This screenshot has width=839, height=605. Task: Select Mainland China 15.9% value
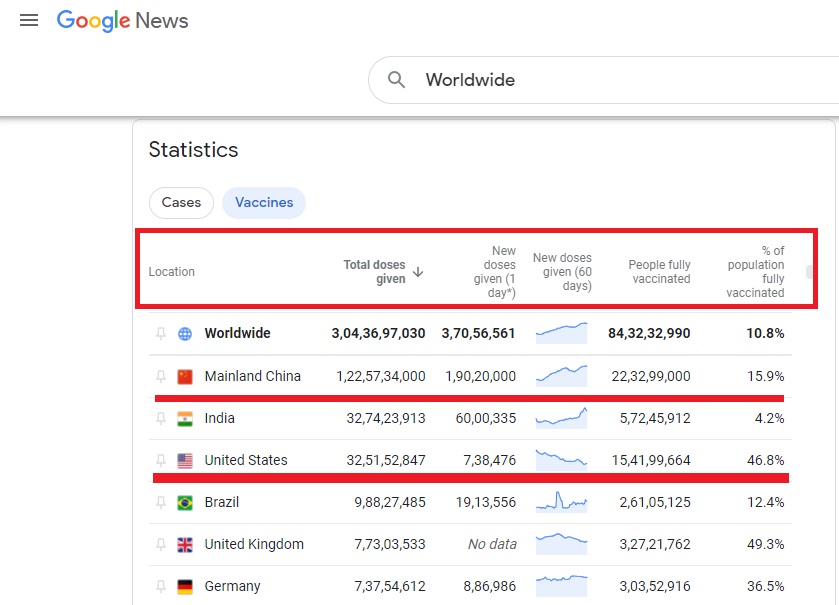tap(766, 376)
